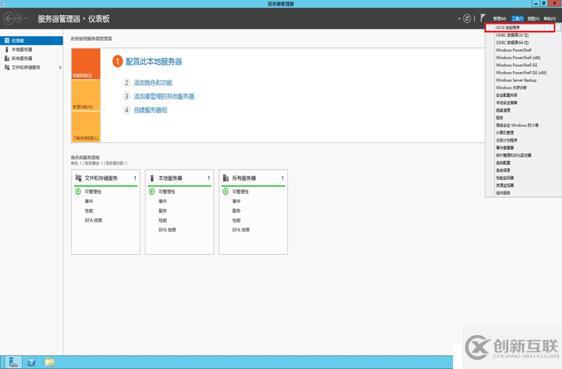This screenshot has width=562, height=369.
Task: Click the 创建服务器组 link
Action: click(151, 110)
